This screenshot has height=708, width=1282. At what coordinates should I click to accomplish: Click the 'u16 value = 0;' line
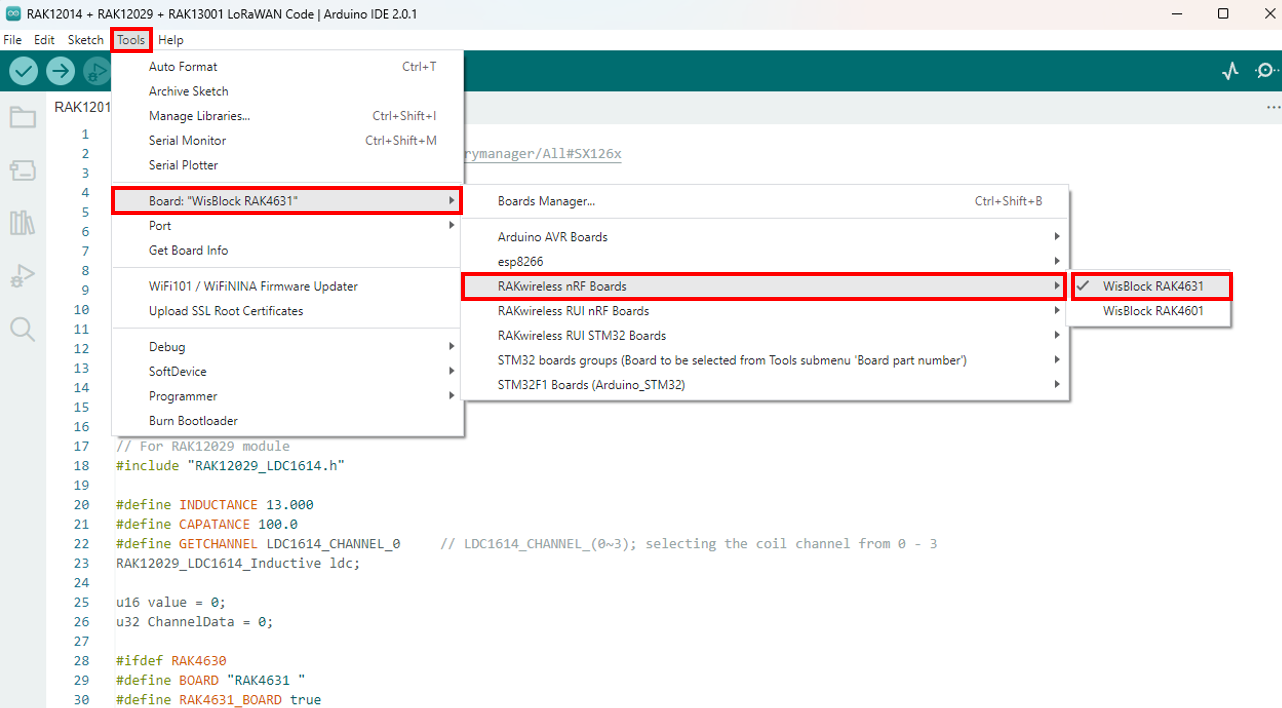point(171,602)
